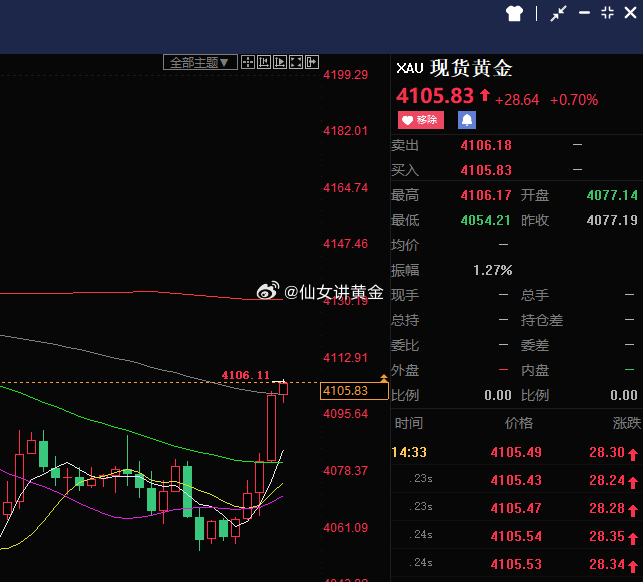Screen dimensions: 643x582
Task: Toggle the crosshair cursor tool
Action: [248, 62]
